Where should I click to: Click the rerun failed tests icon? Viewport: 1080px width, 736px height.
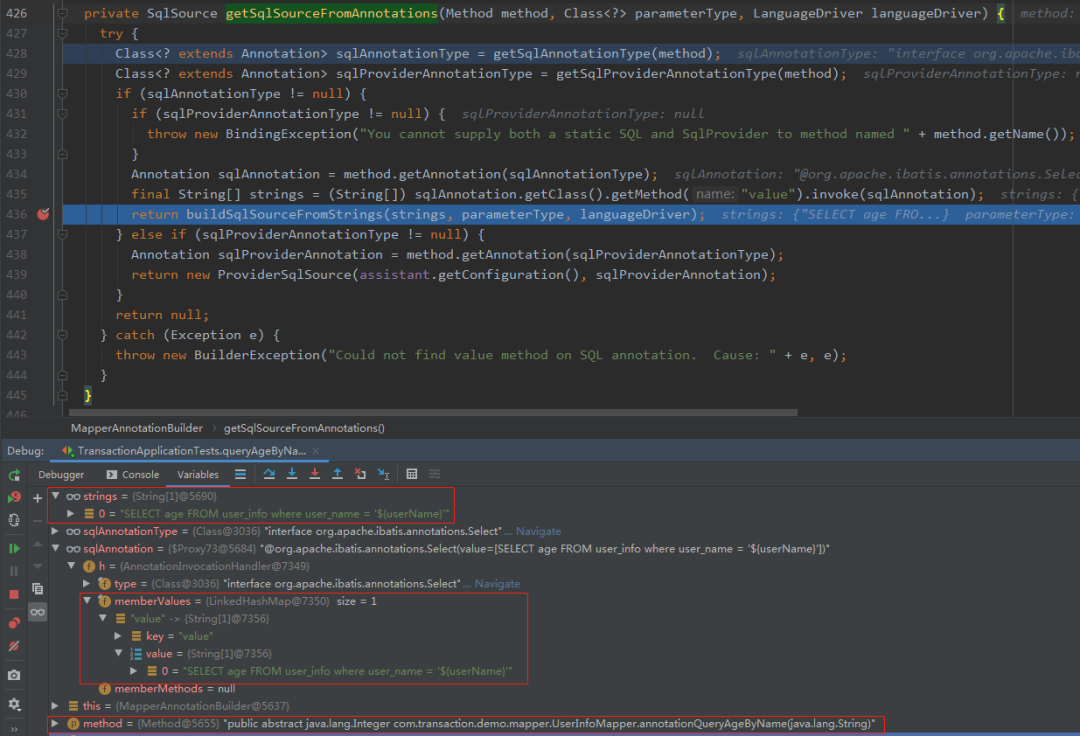tap(14, 497)
